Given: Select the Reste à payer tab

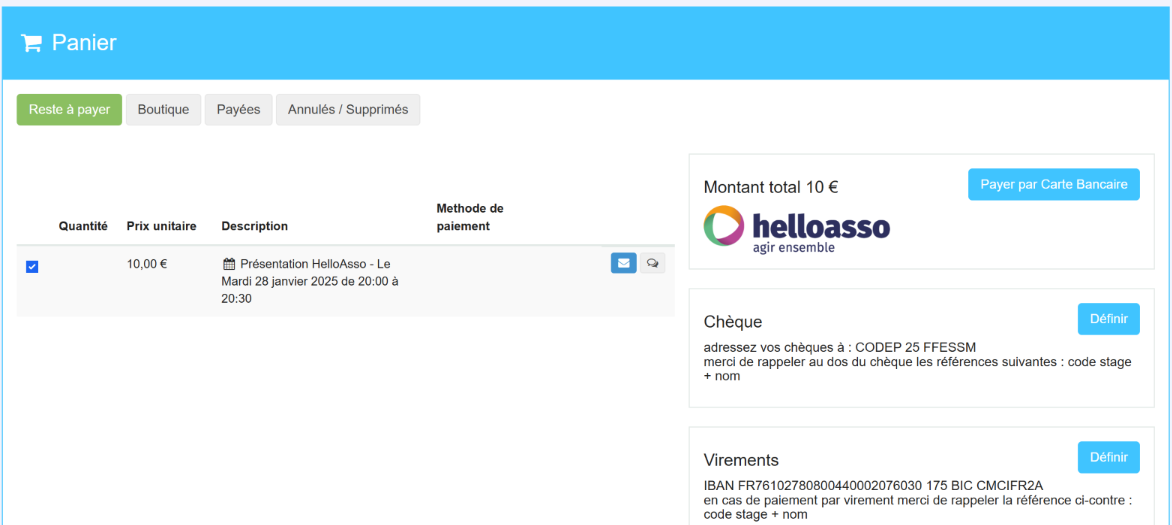Looking at the screenshot, I should [69, 110].
